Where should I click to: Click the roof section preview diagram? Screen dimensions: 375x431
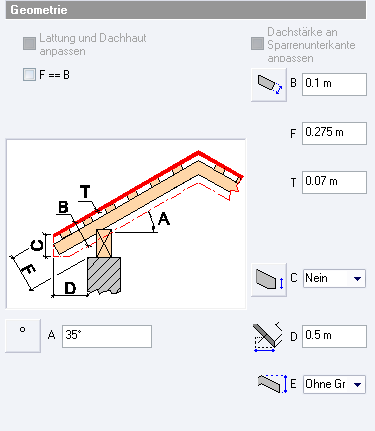pos(126,224)
